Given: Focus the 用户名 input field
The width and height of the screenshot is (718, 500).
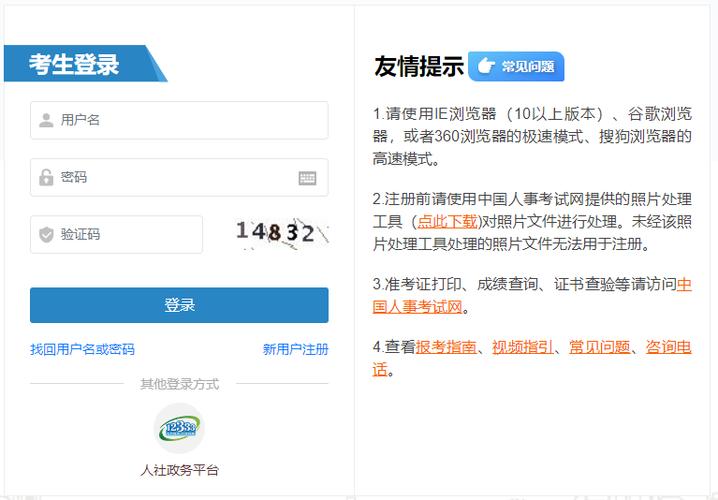Looking at the screenshot, I should (x=179, y=120).
